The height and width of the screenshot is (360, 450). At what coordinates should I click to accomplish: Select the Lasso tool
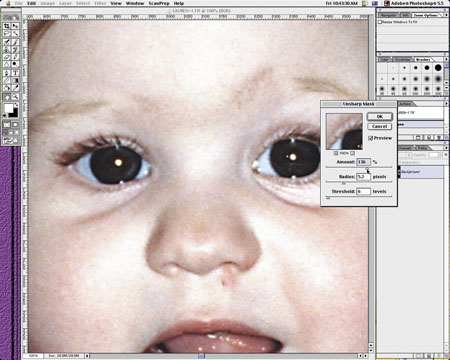(7, 33)
